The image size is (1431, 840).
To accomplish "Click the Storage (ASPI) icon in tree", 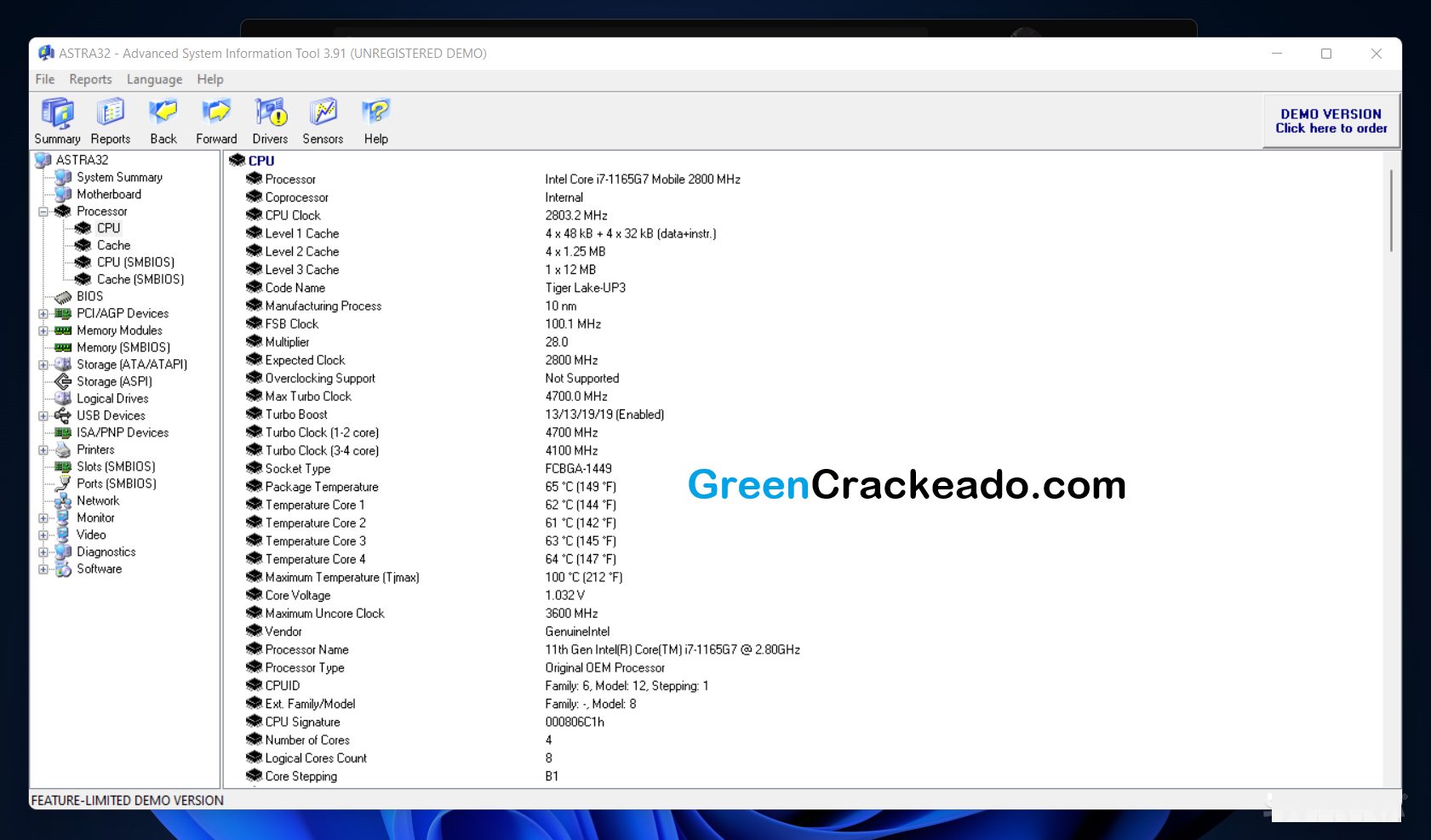I will point(63,381).
